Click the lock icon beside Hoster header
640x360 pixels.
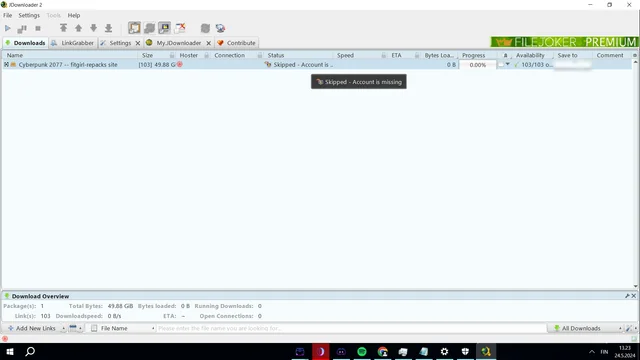(x=207, y=55)
